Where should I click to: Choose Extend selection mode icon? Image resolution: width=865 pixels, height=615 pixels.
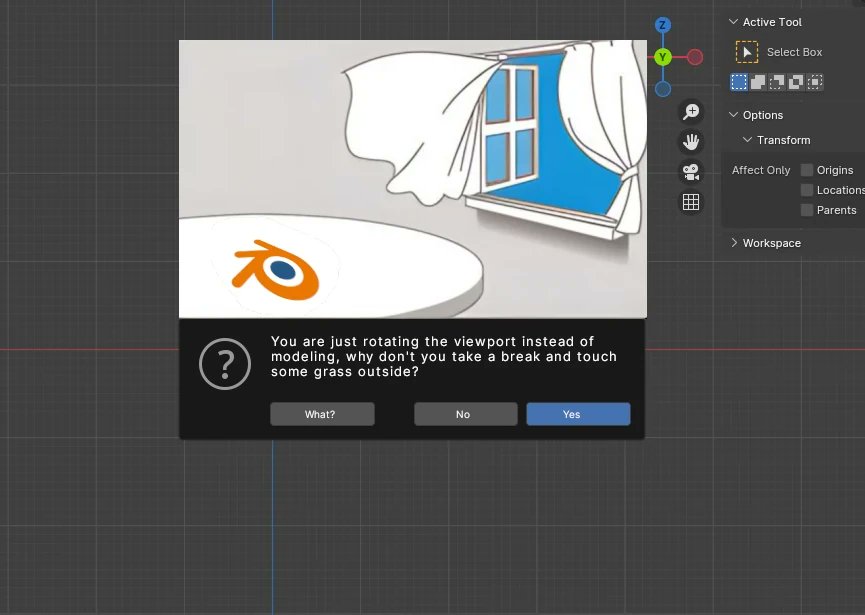coord(758,82)
